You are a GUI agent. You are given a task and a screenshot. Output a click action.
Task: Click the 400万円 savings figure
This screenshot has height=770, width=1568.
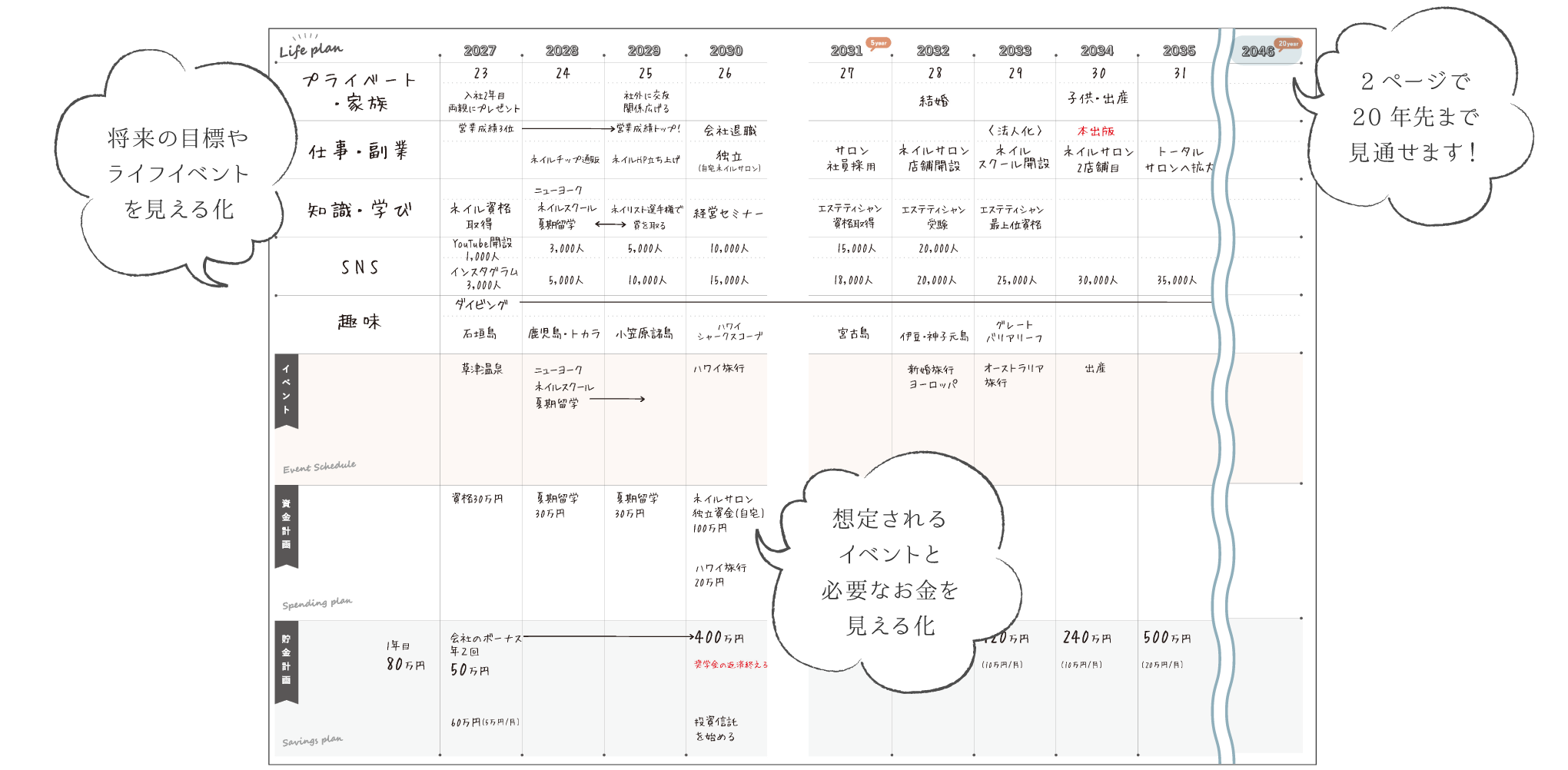719,638
